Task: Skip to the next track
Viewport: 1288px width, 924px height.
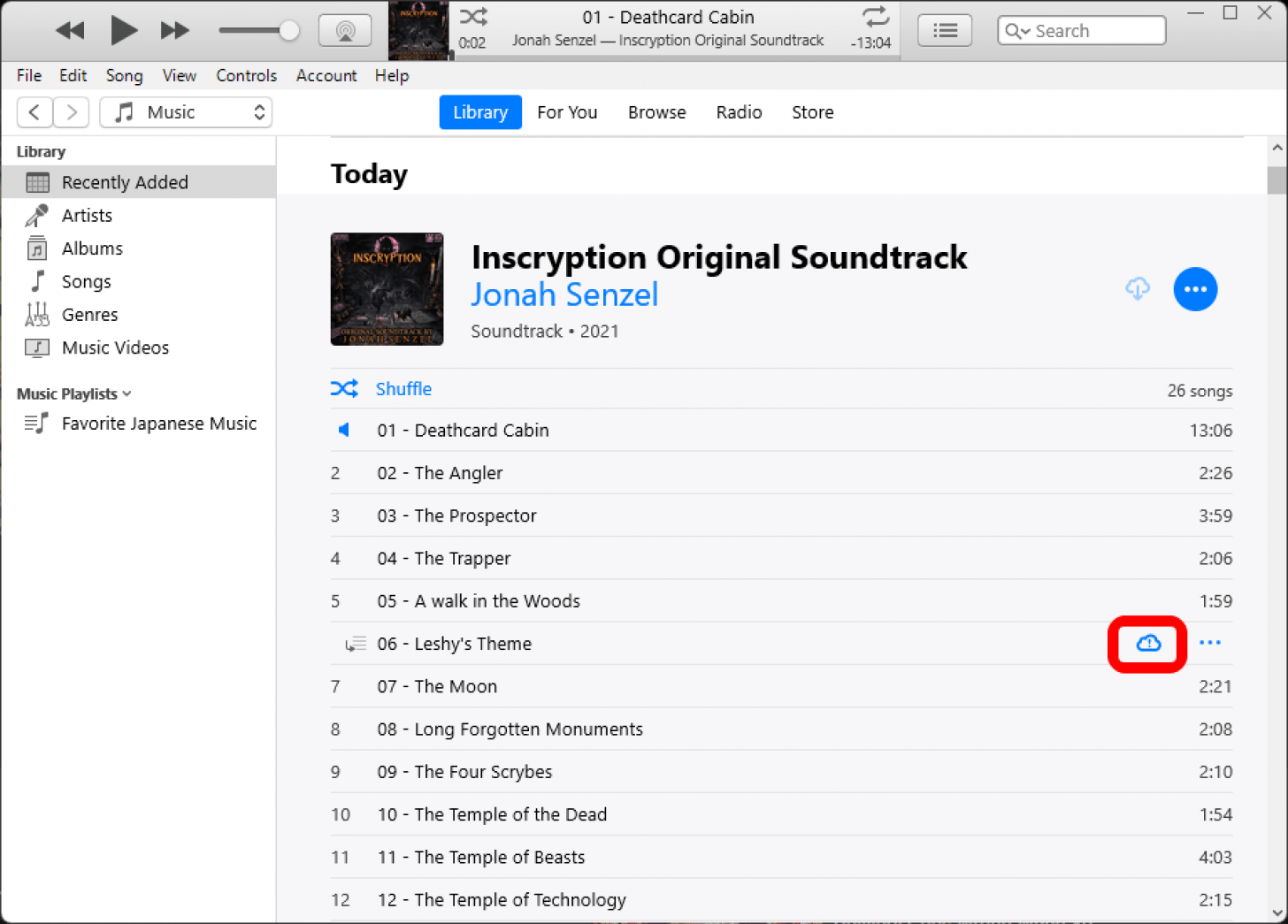Action: [x=174, y=31]
